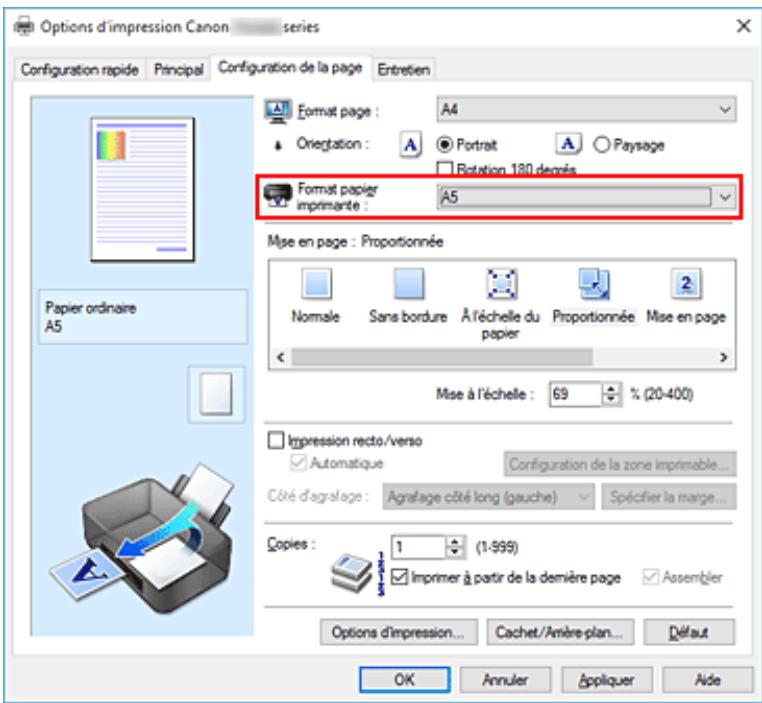Image resolution: width=762 pixels, height=703 pixels.
Task: Decrease the Copies count
Action: 455,553
